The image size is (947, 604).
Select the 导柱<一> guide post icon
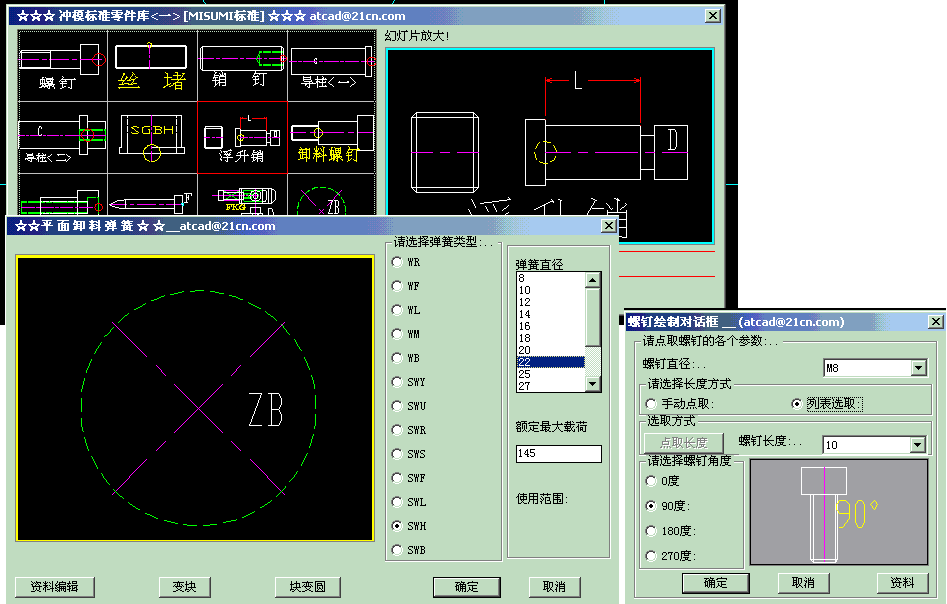coord(330,64)
